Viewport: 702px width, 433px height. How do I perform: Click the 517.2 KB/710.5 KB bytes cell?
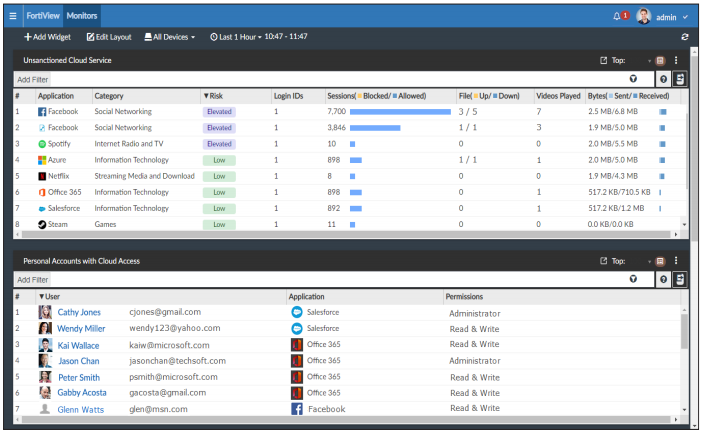619,192
